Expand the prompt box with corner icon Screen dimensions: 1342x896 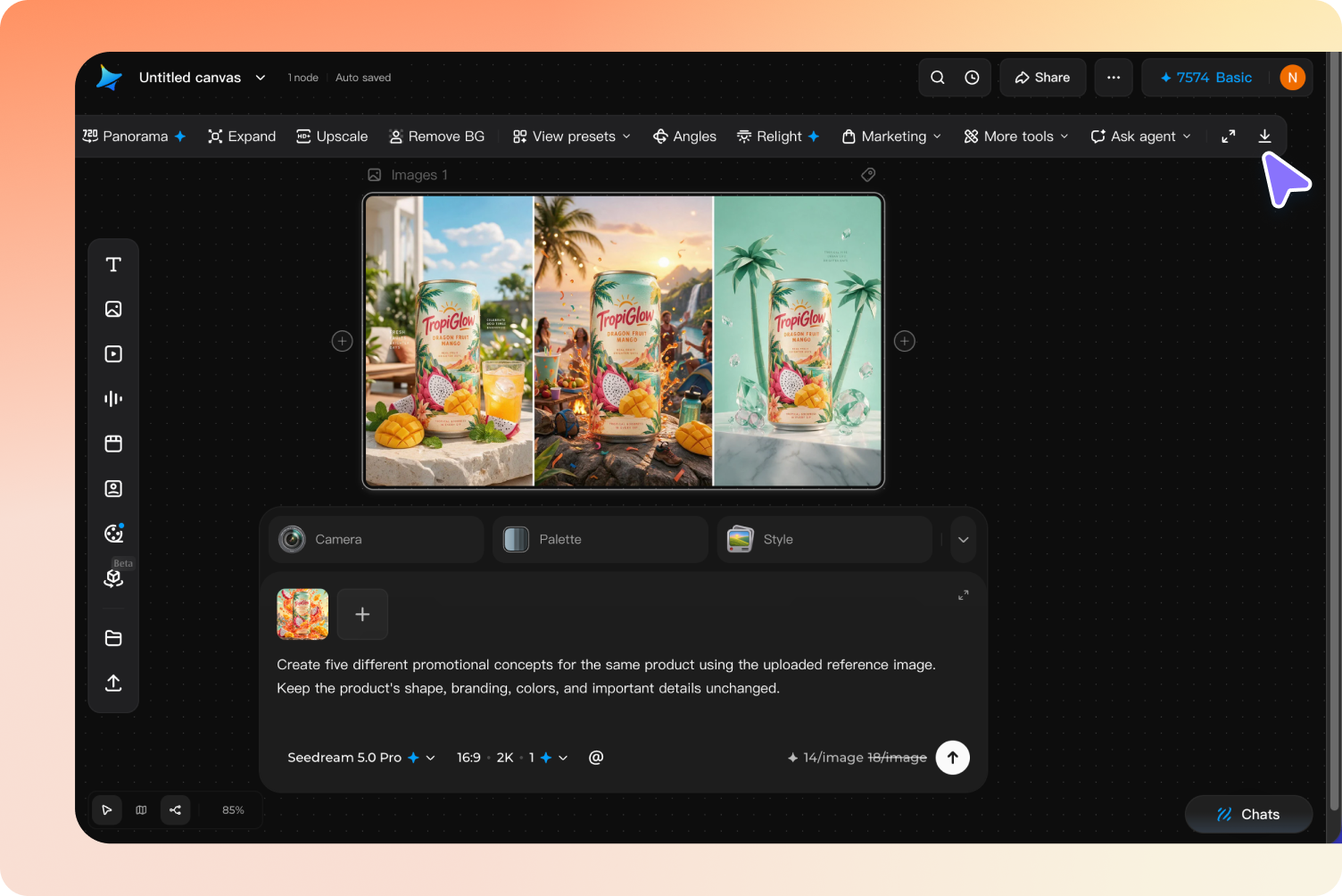964,595
